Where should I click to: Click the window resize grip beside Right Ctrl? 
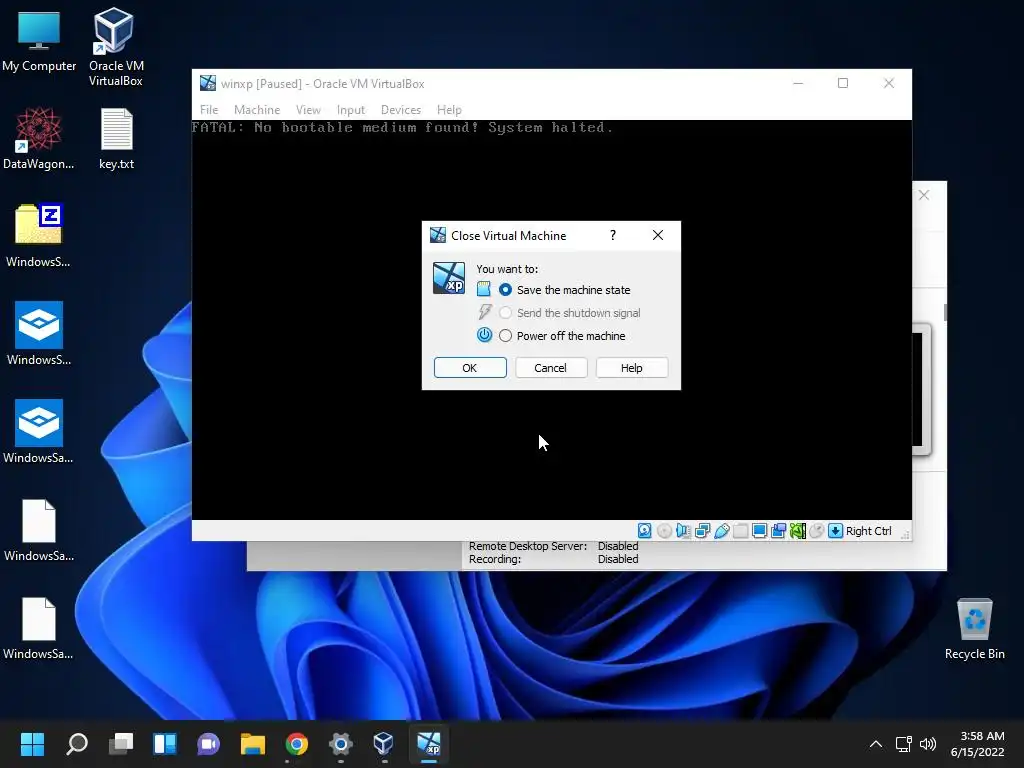[x=905, y=535]
